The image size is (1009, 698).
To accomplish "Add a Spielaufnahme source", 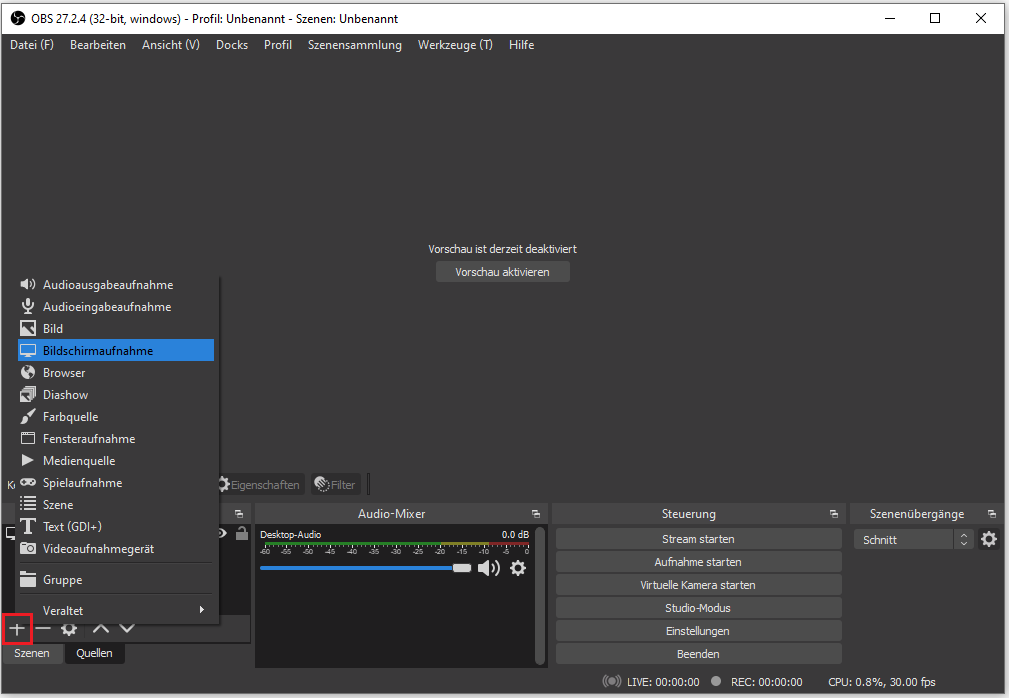I will point(116,482).
